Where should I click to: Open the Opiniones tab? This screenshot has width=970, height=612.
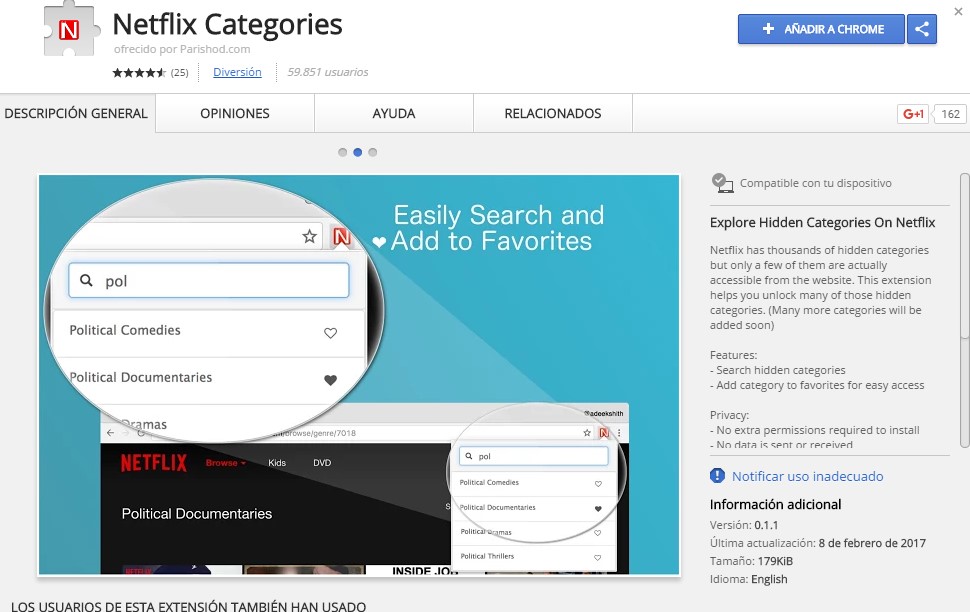click(x=235, y=114)
